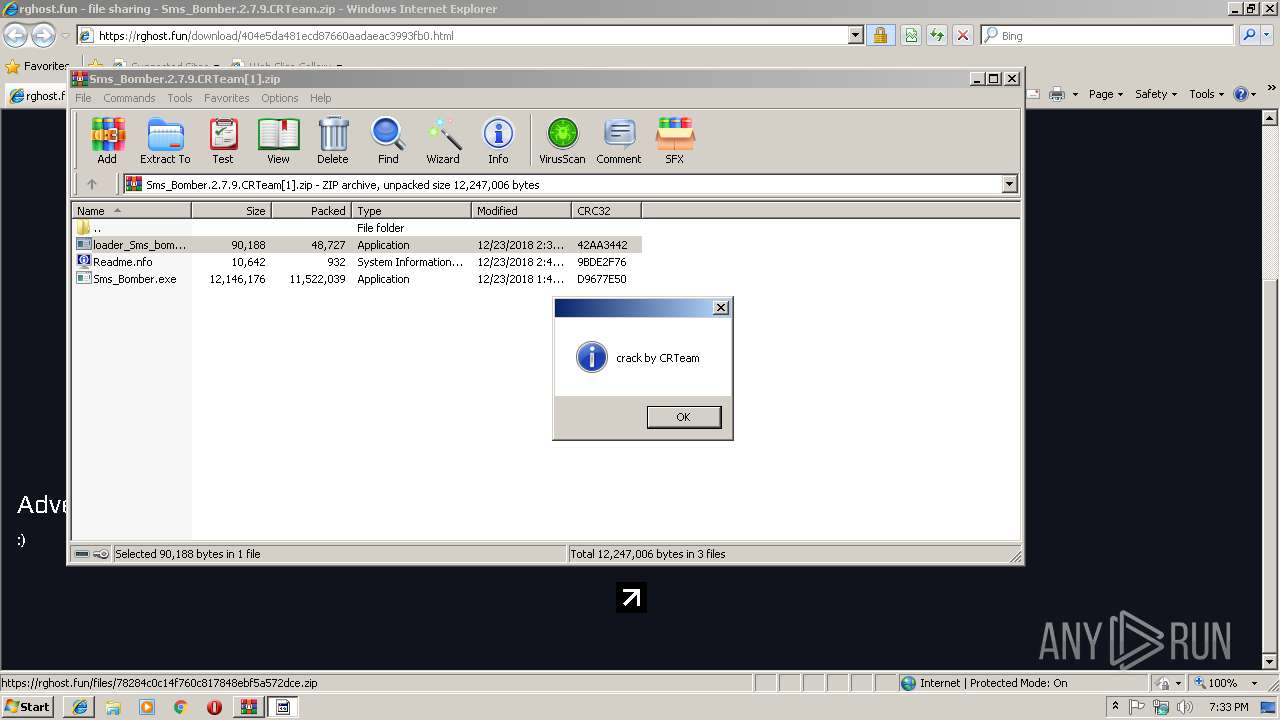
Task: Open the Find magnifier tool
Action: pos(388,140)
